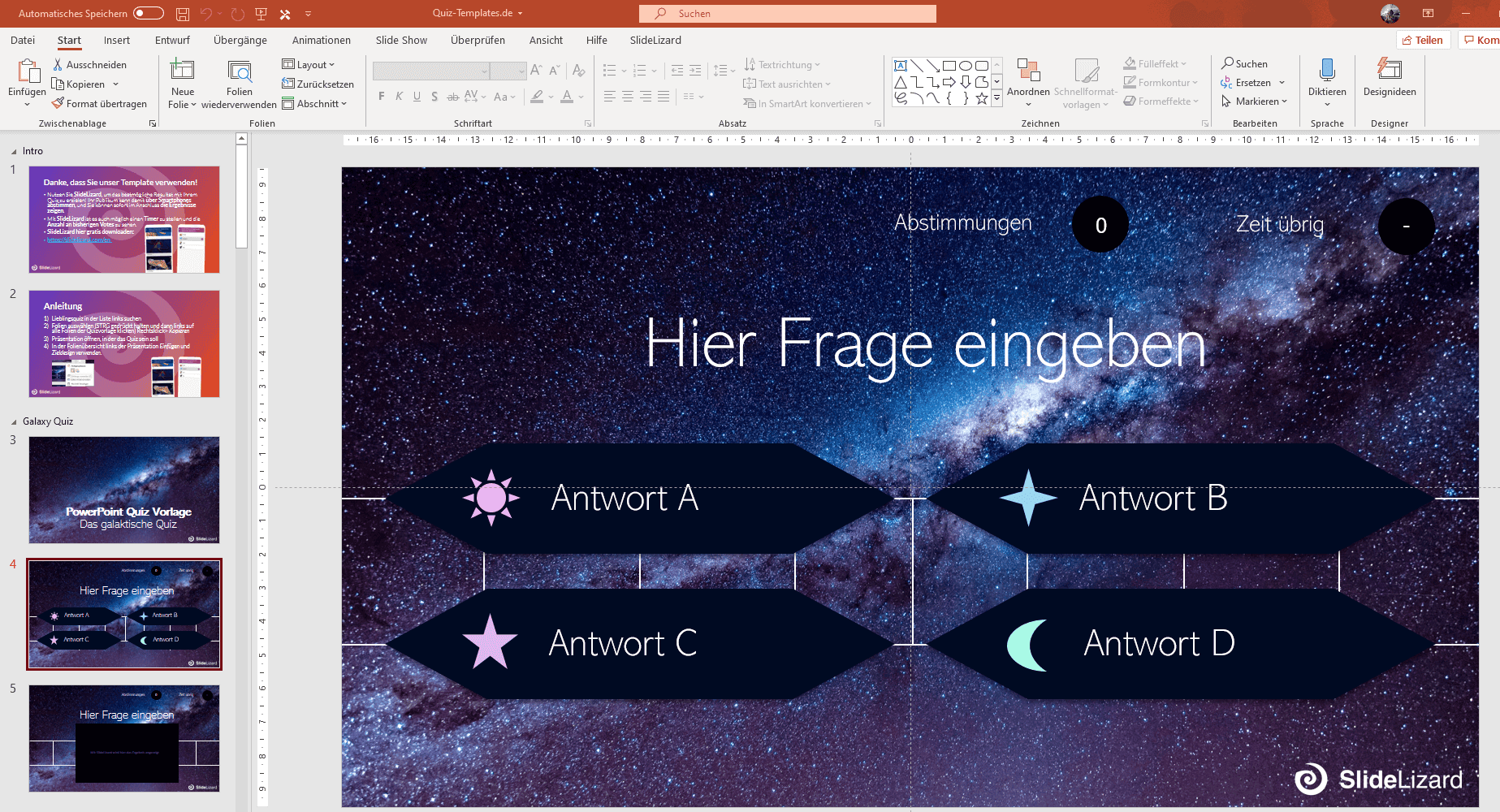Select the star shape
Viewport: 1500px width, 812px height.
click(x=981, y=98)
